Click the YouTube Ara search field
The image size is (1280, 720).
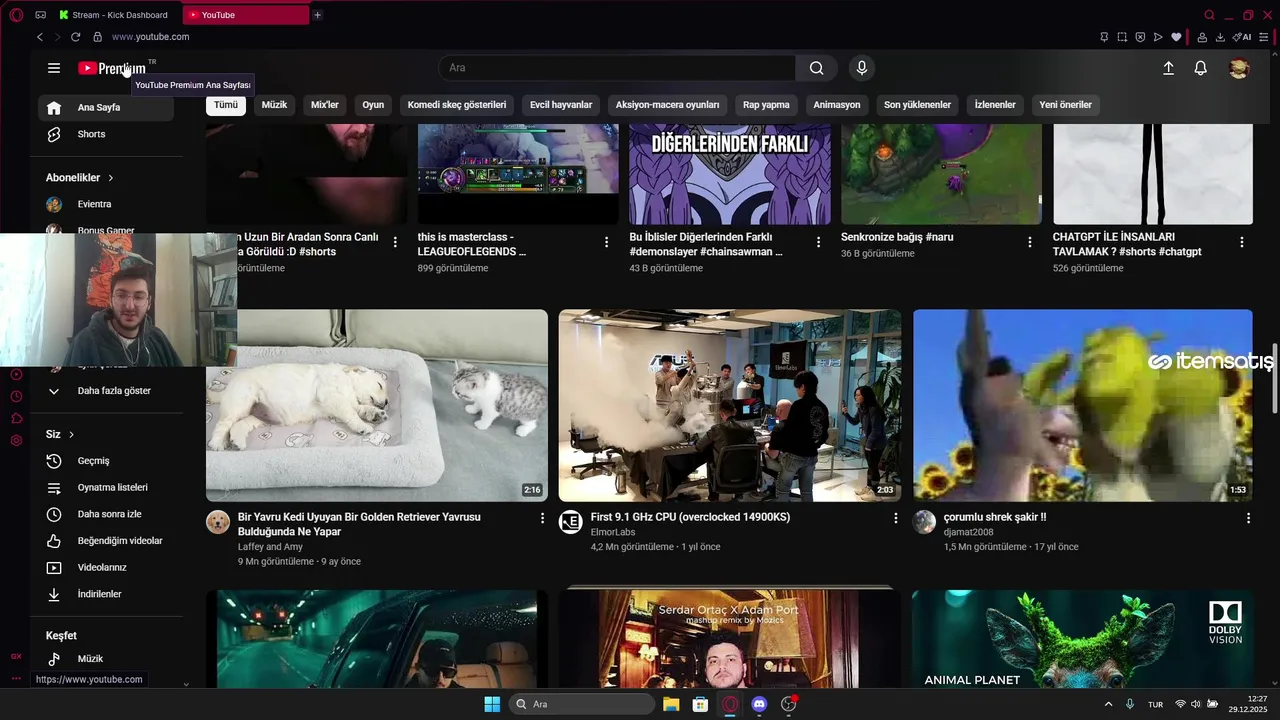[x=617, y=68]
